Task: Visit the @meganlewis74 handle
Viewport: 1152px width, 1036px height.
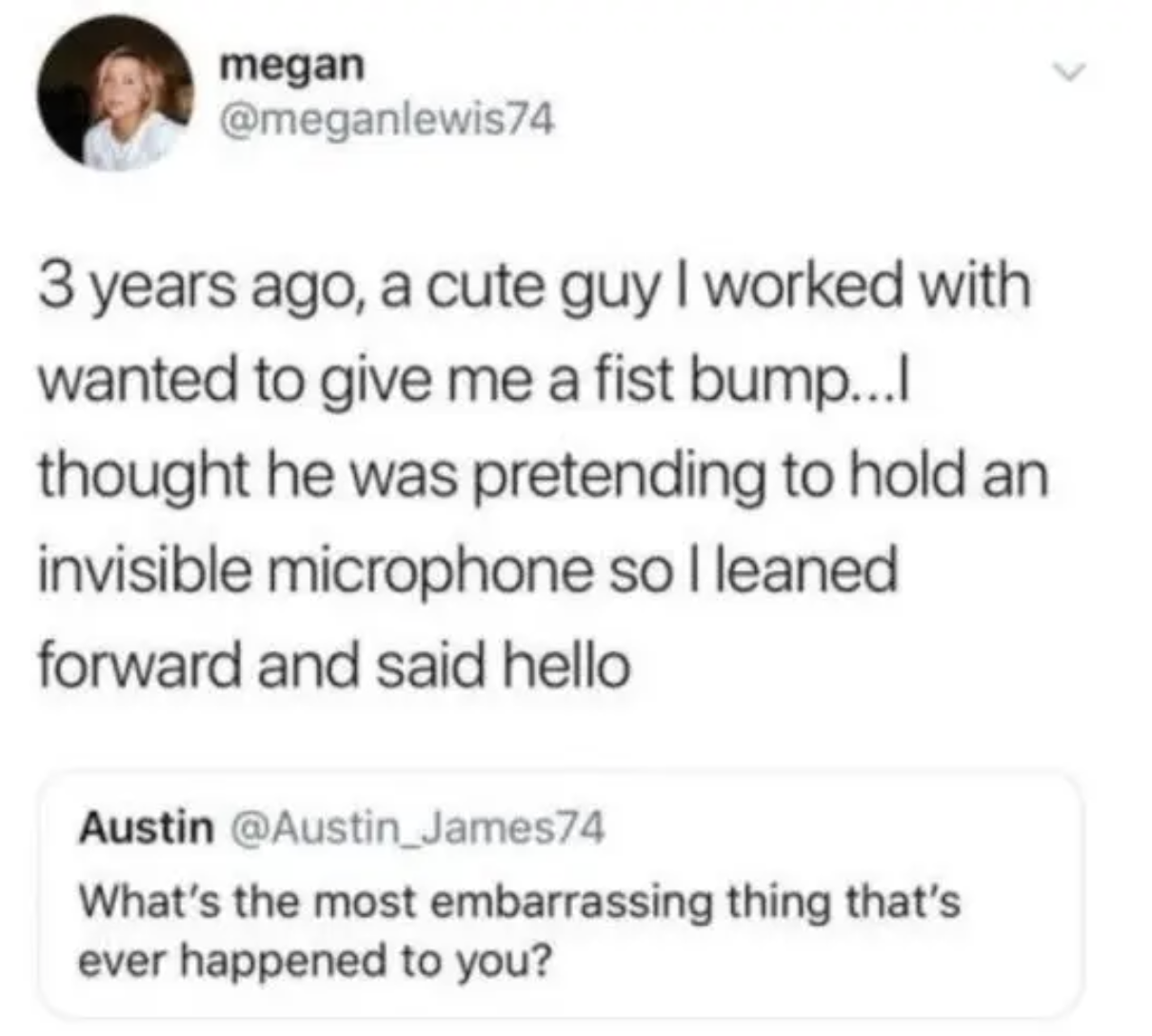Action: [x=385, y=120]
